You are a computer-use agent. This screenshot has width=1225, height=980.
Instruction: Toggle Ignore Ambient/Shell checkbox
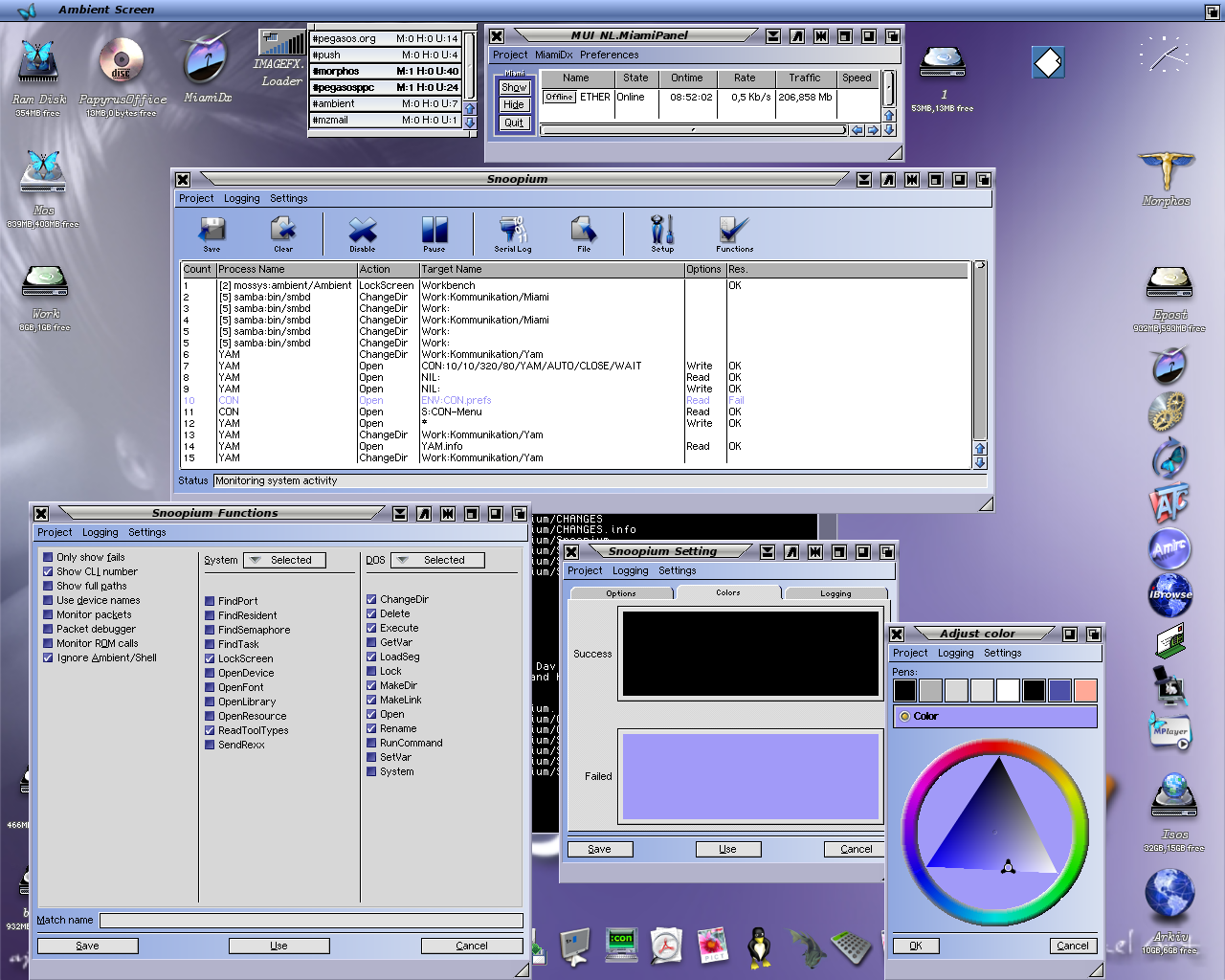[48, 657]
